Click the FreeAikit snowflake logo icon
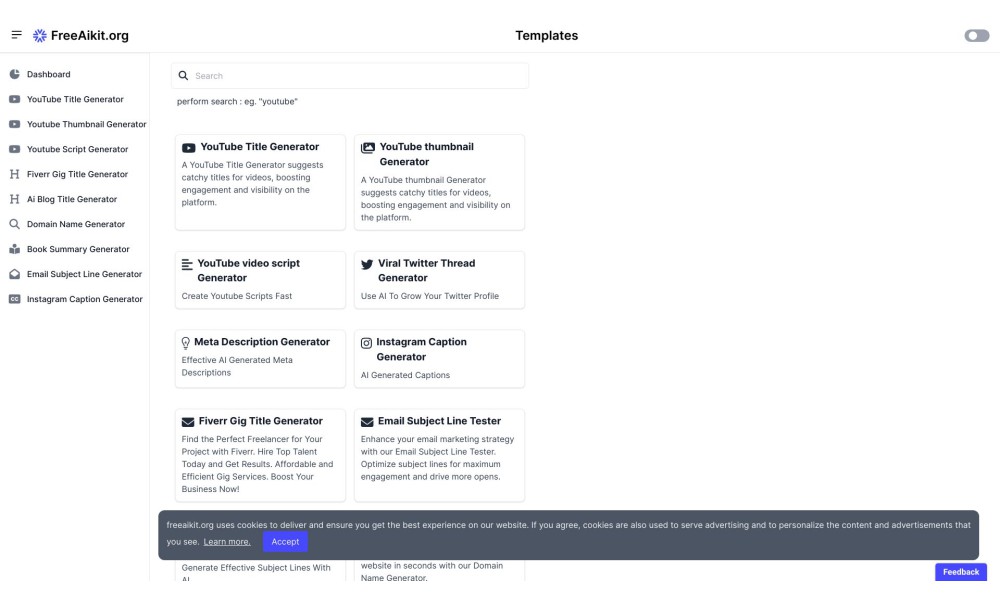The image size is (1000, 600). click(40, 36)
